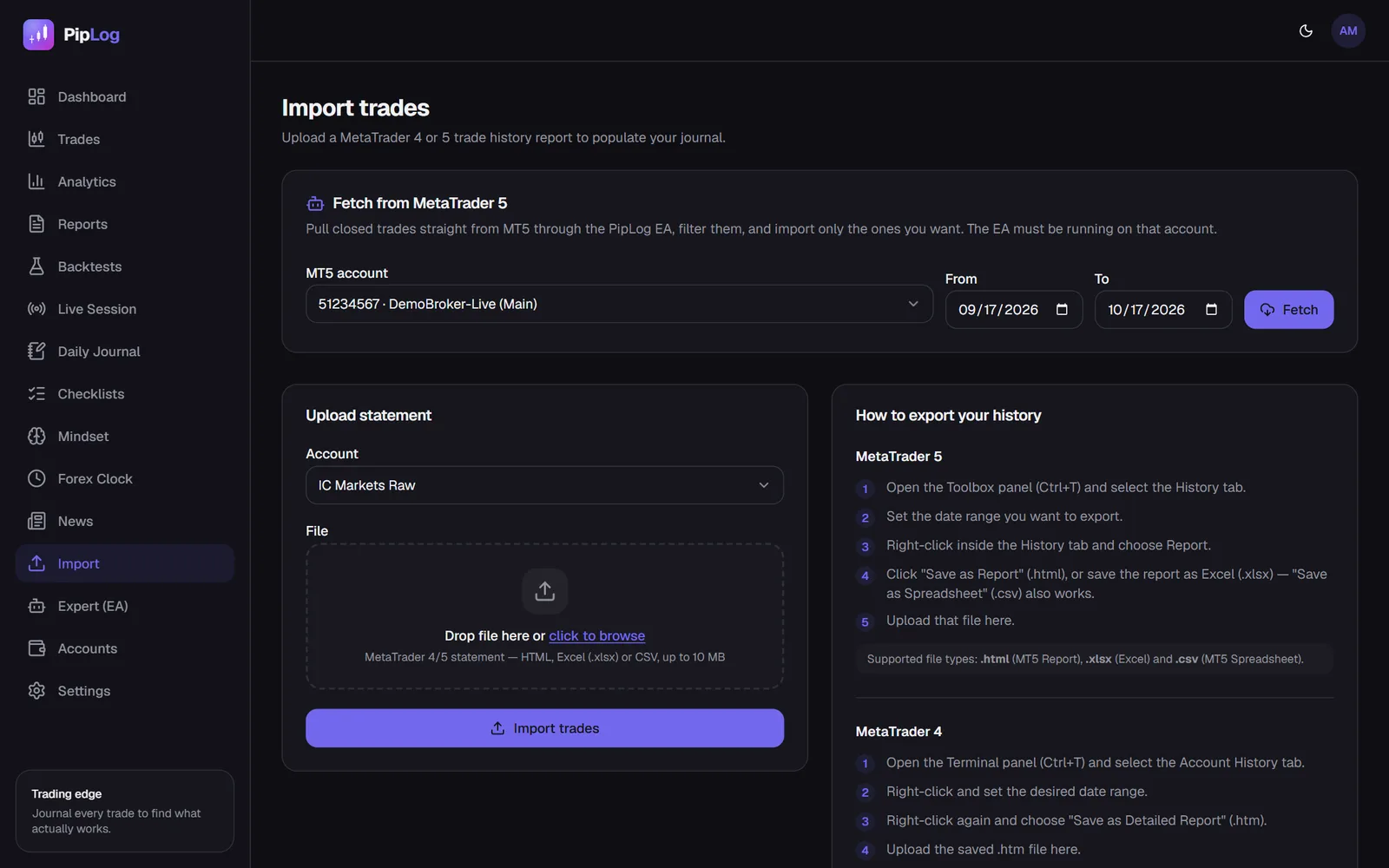Click the 'Trading edge' tip card
The image size is (1389, 868).
(125, 811)
